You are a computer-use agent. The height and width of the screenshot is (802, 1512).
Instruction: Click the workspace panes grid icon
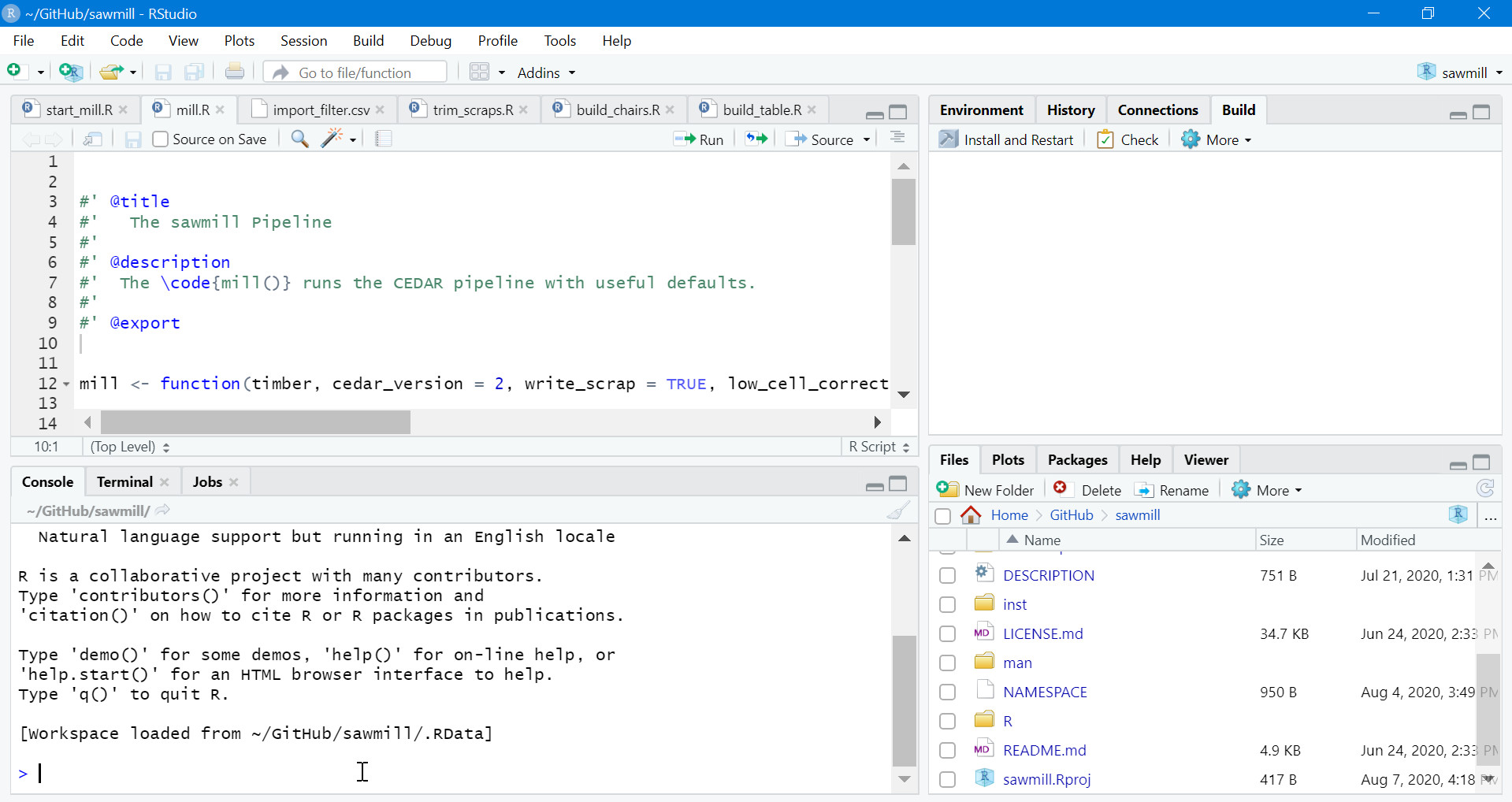point(480,72)
